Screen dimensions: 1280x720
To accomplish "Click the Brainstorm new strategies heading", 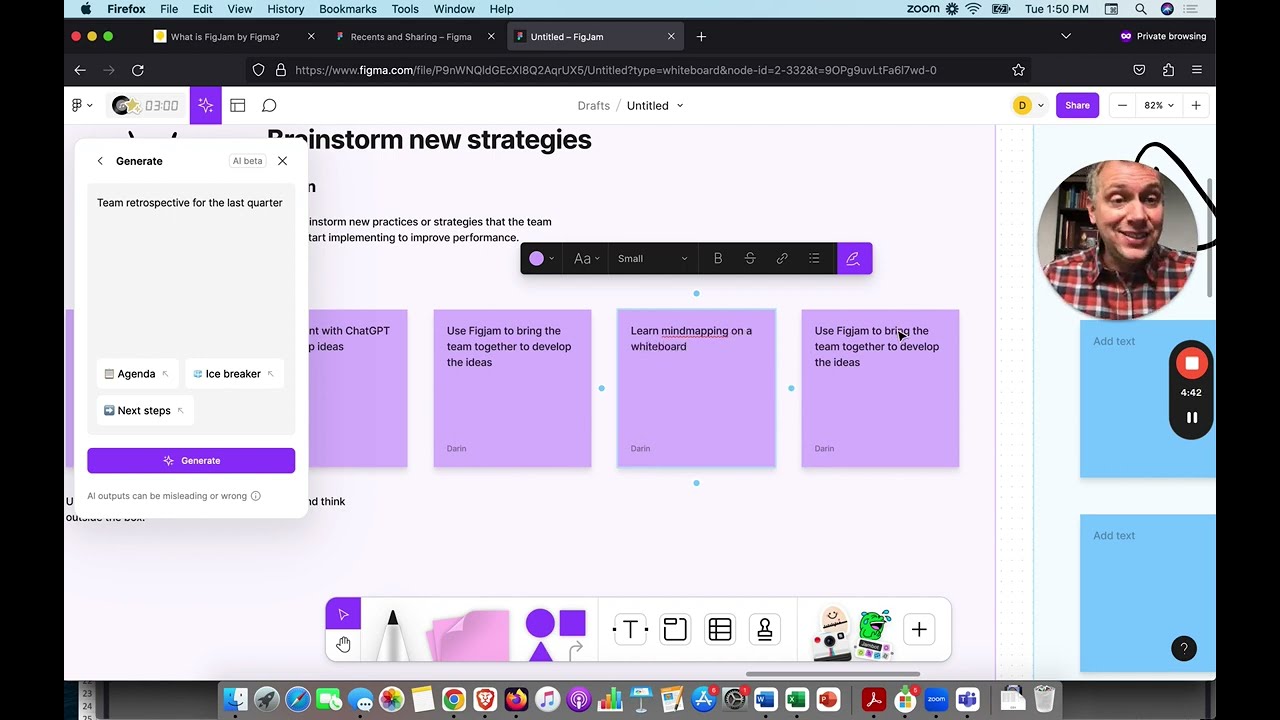I will (430, 140).
